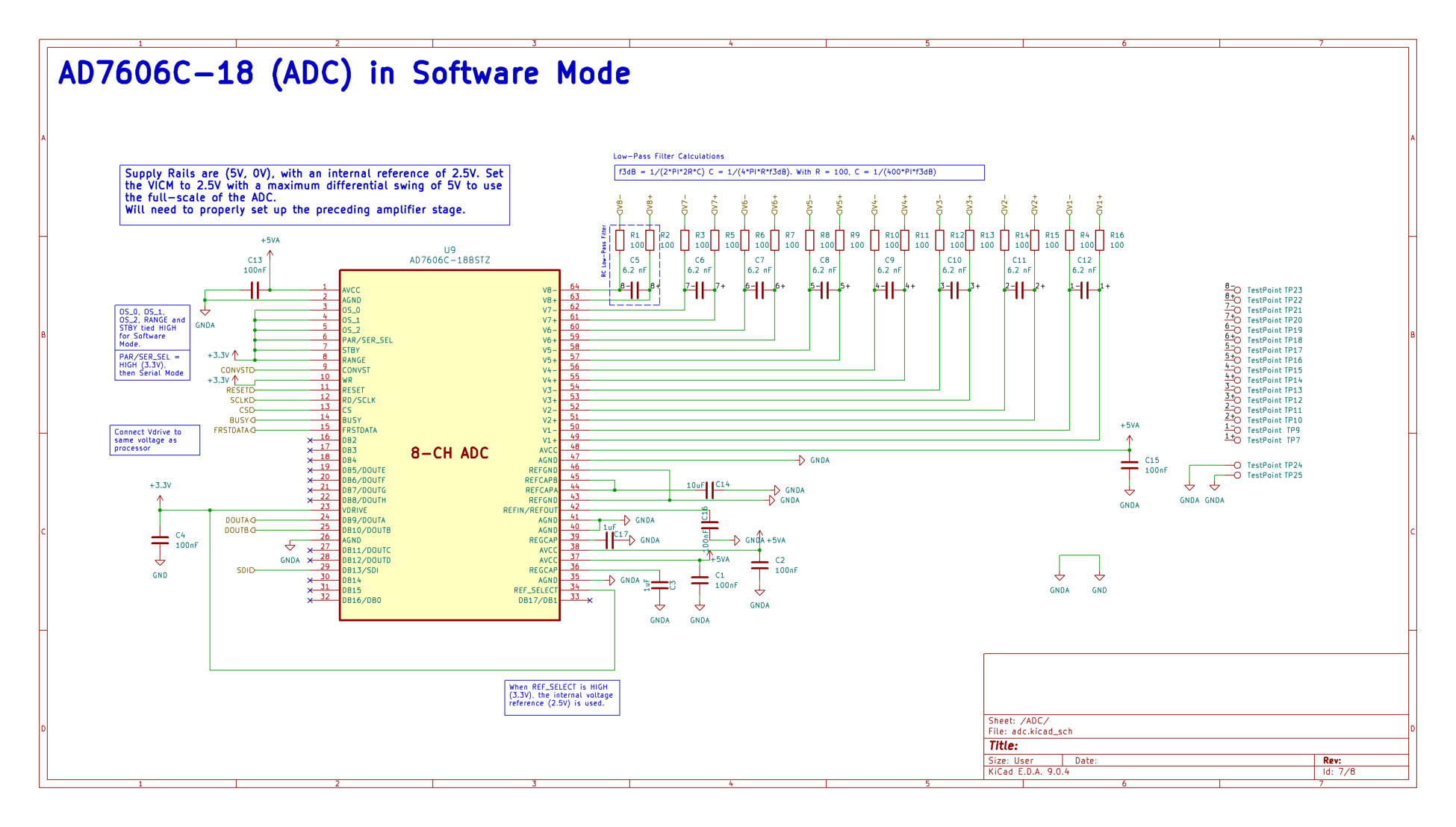Select the CONVST hierarchical label
This screenshot has width=1456, height=827.
[237, 370]
